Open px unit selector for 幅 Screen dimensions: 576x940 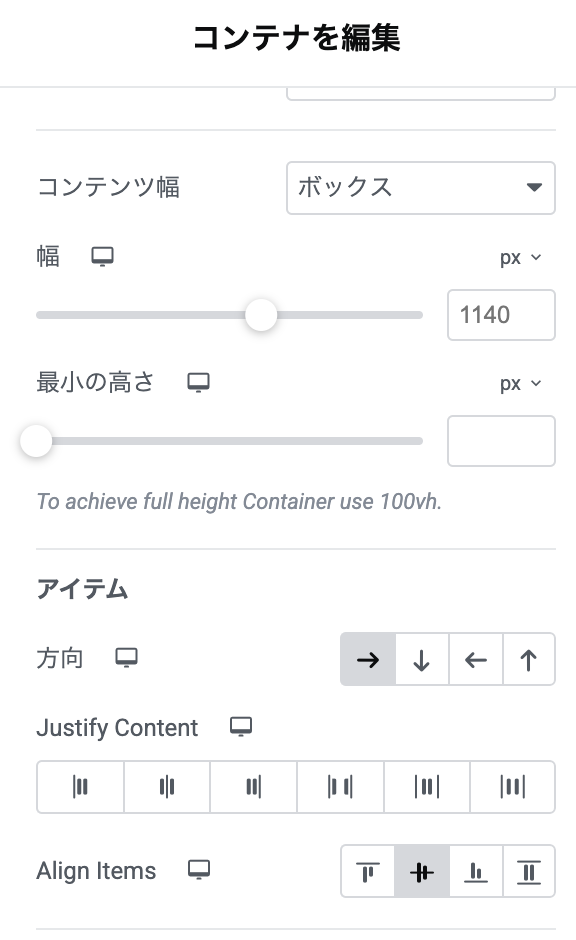pos(520,258)
